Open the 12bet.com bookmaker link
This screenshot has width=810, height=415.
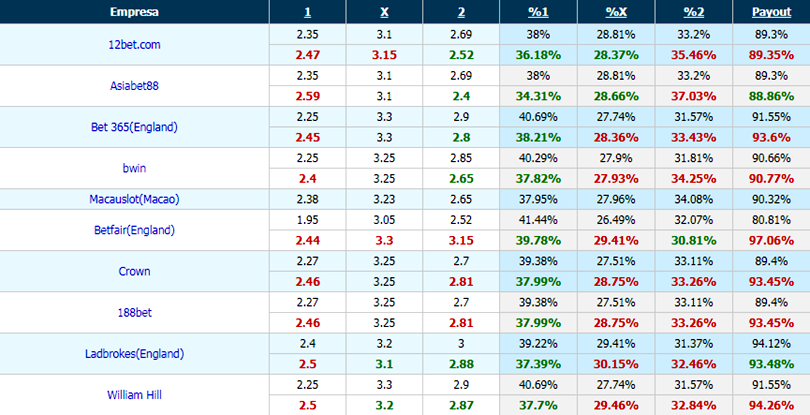coord(134,44)
